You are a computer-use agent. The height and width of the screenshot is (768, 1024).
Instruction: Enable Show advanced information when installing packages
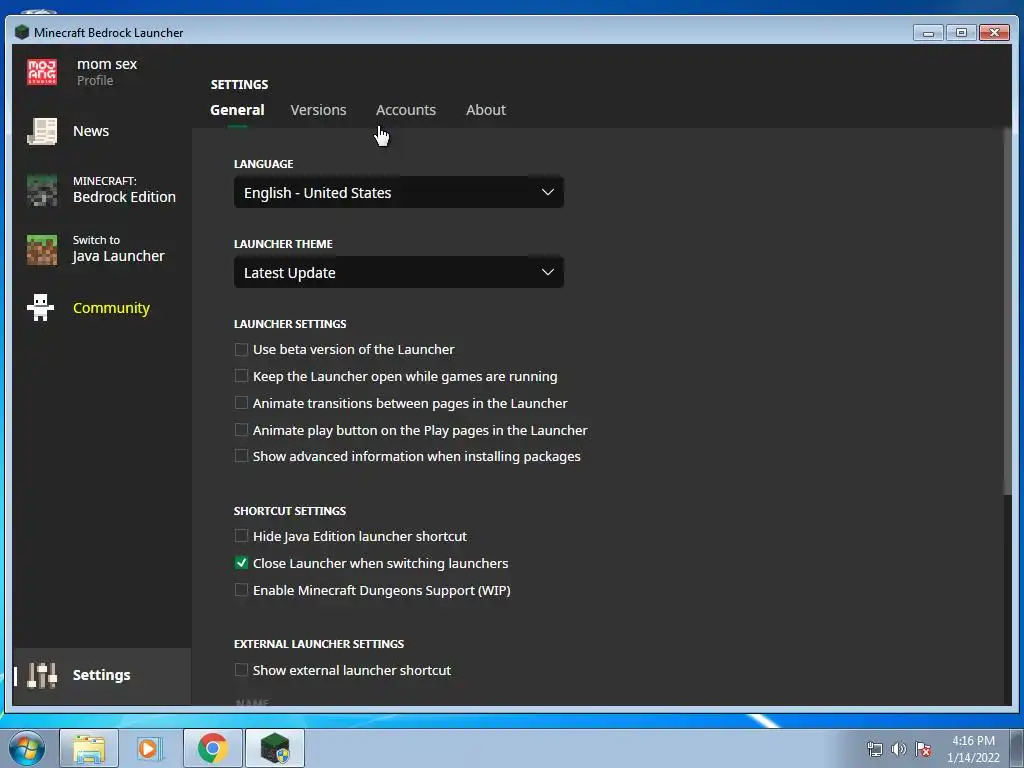(241, 456)
